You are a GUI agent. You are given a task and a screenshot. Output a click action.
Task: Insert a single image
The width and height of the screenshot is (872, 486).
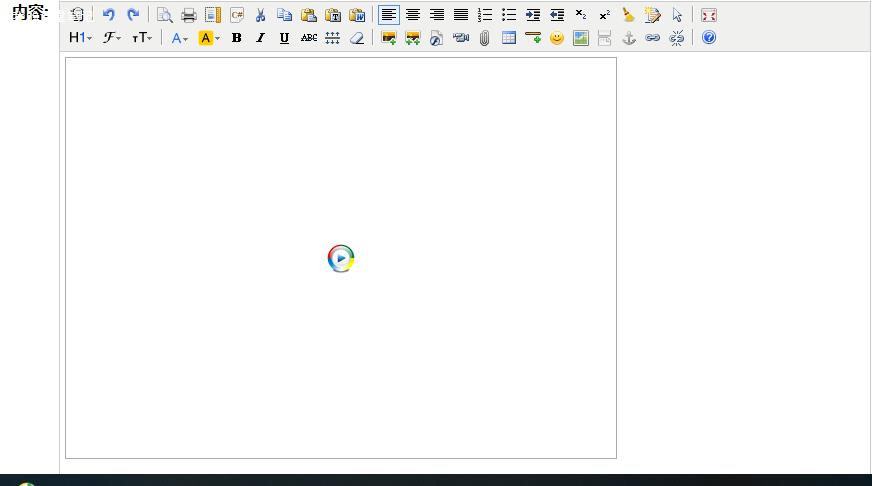tap(389, 38)
